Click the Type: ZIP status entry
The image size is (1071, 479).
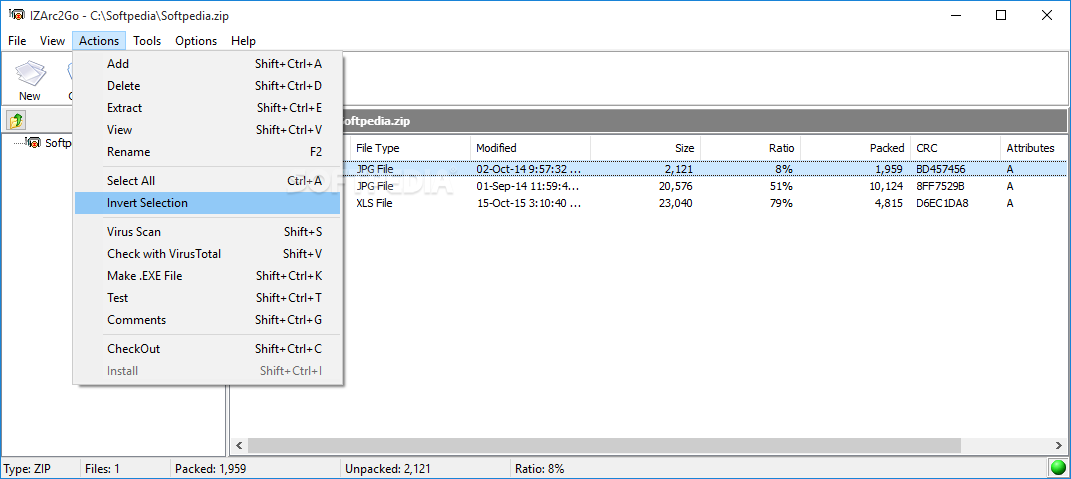pos(27,469)
